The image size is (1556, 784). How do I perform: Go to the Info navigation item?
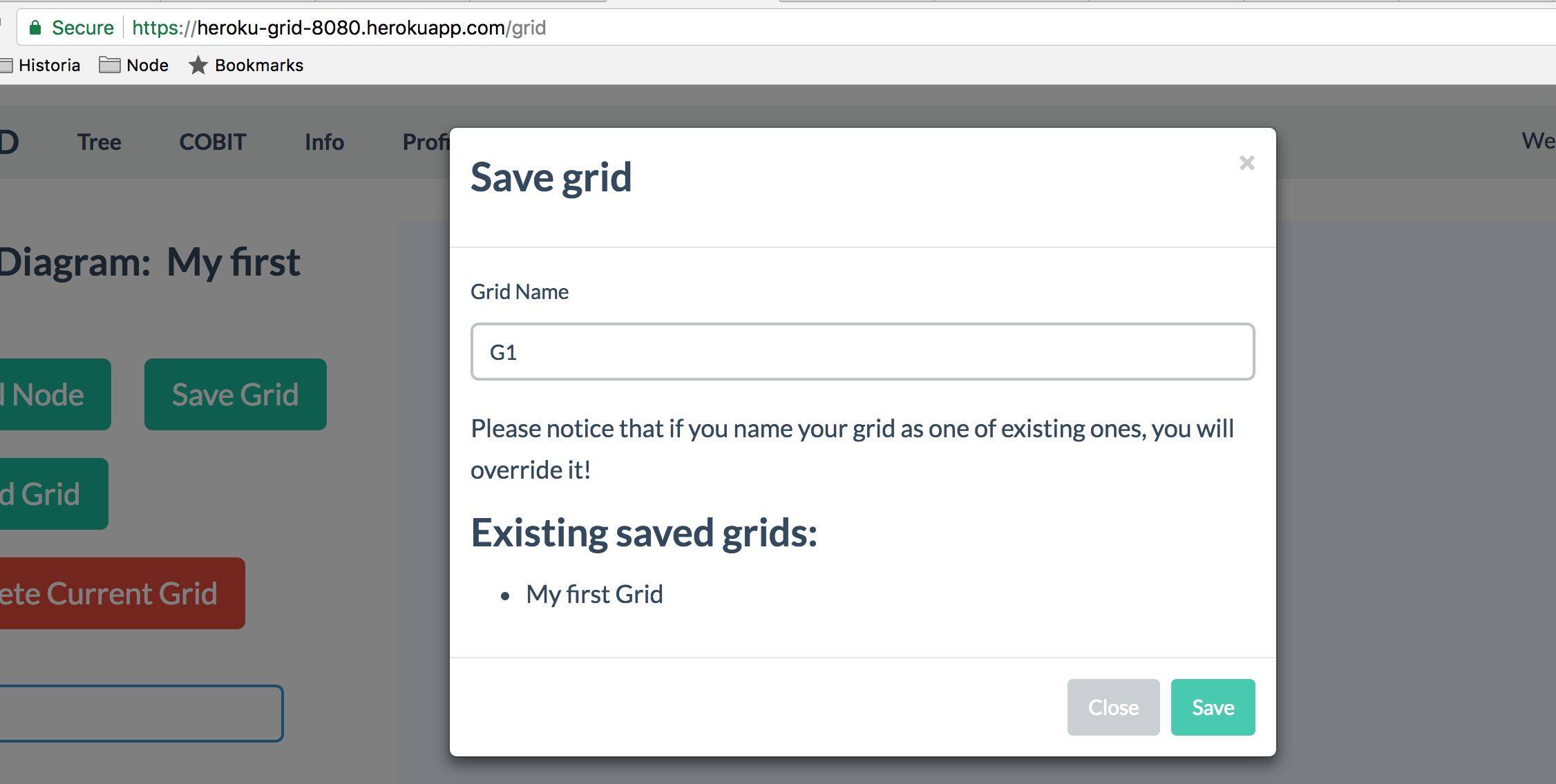pos(324,142)
